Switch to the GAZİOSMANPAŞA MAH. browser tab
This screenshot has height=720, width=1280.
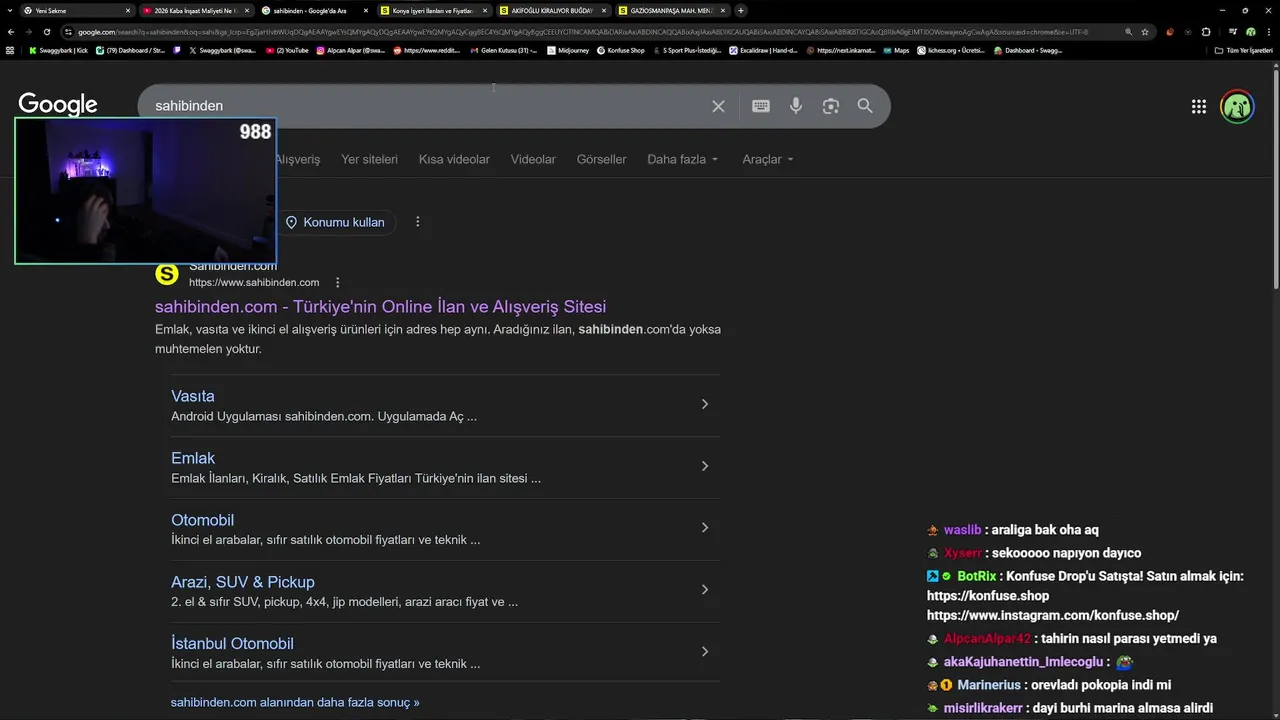point(672,10)
